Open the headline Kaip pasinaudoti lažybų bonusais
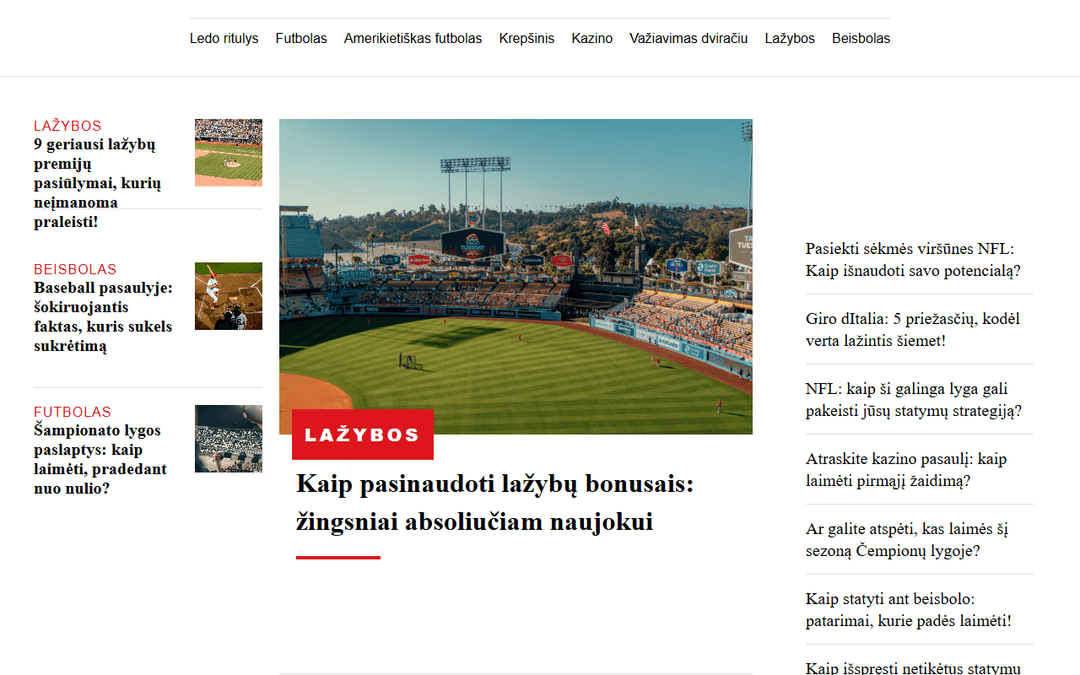This screenshot has width=1080, height=675. [495, 503]
